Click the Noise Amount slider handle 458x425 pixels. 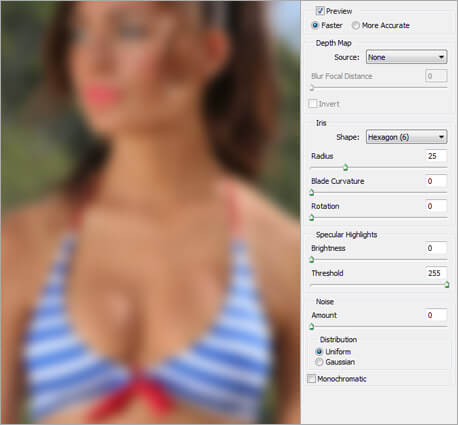pos(312,326)
